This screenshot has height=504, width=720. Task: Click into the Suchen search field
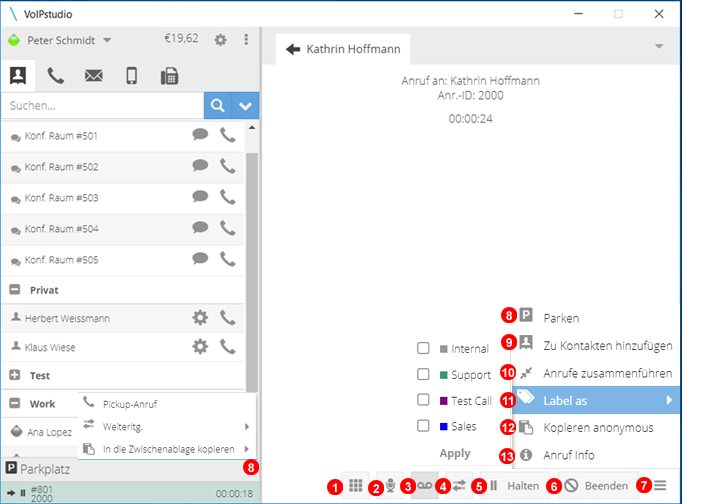[x=100, y=105]
